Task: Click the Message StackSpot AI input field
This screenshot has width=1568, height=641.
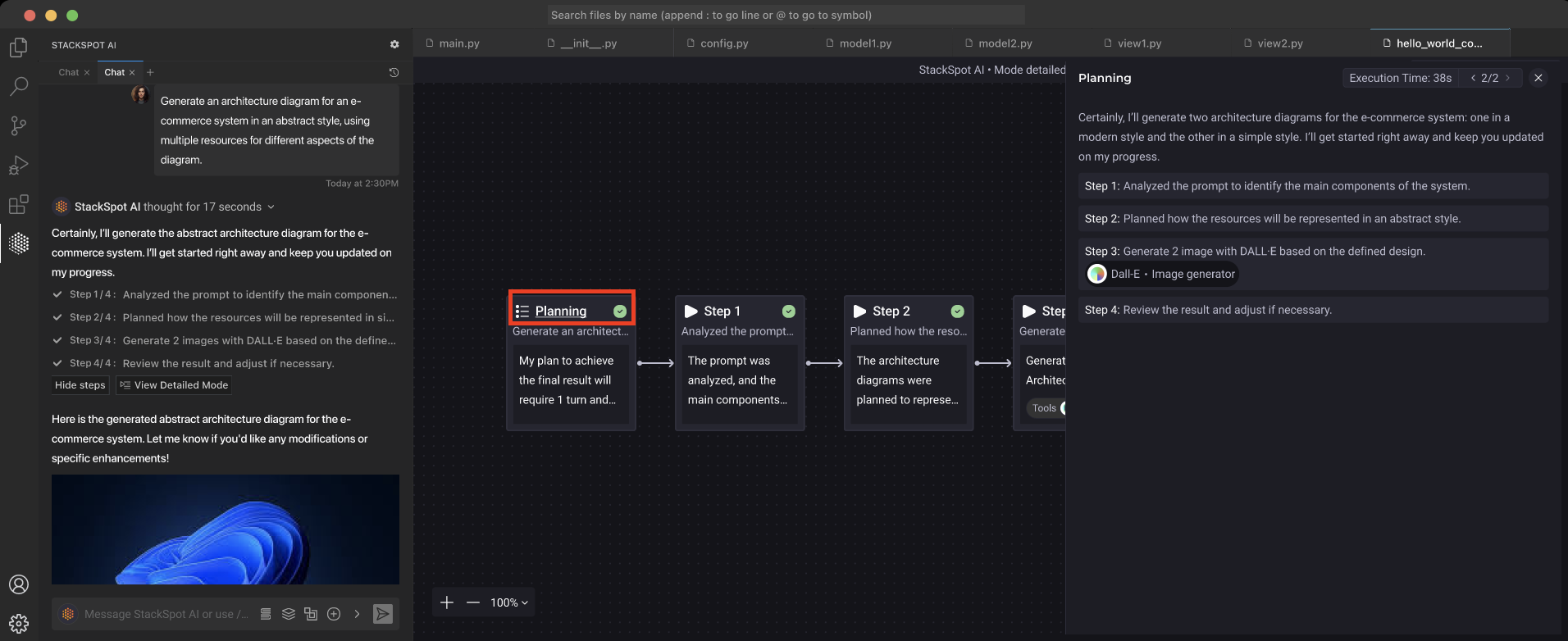Action: [x=166, y=614]
